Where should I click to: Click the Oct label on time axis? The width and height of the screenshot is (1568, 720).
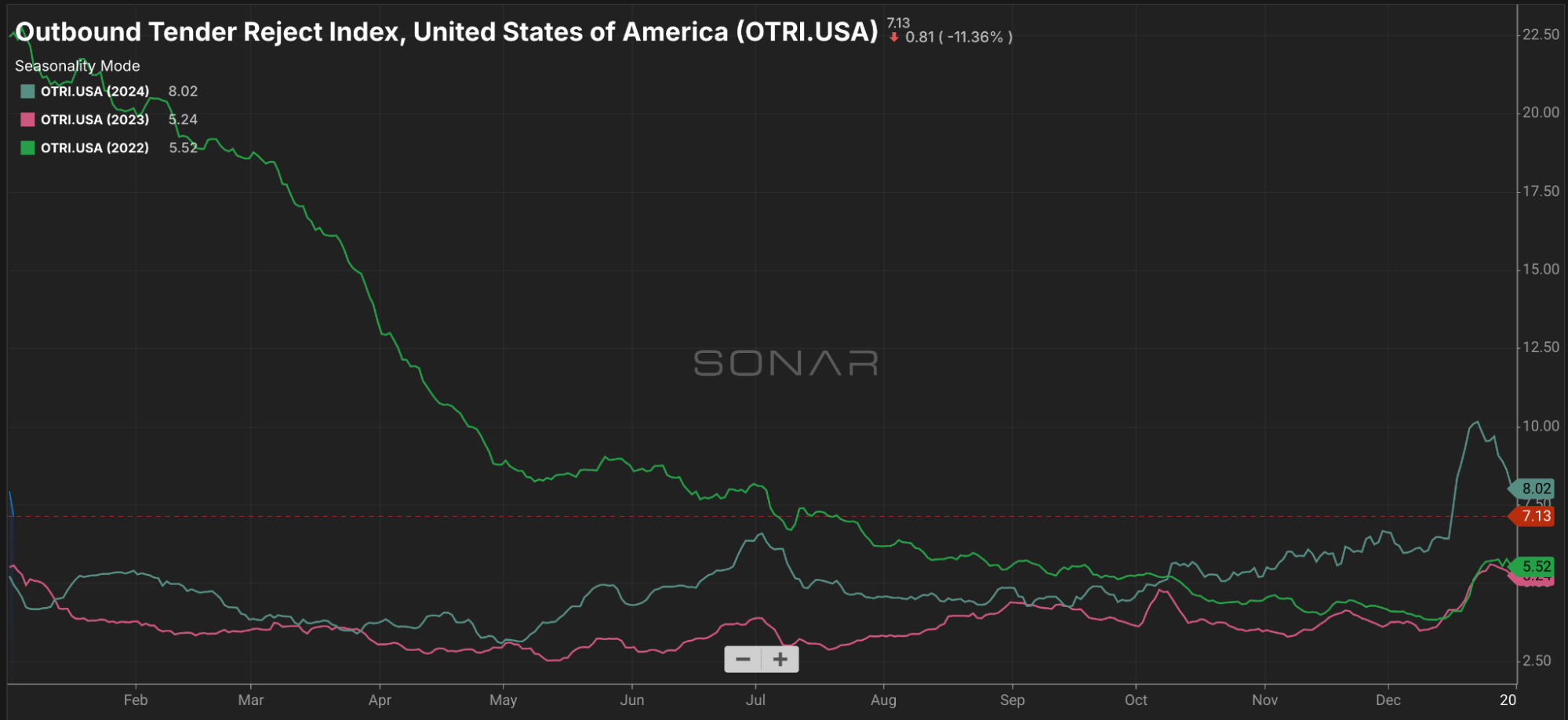pos(1136,700)
